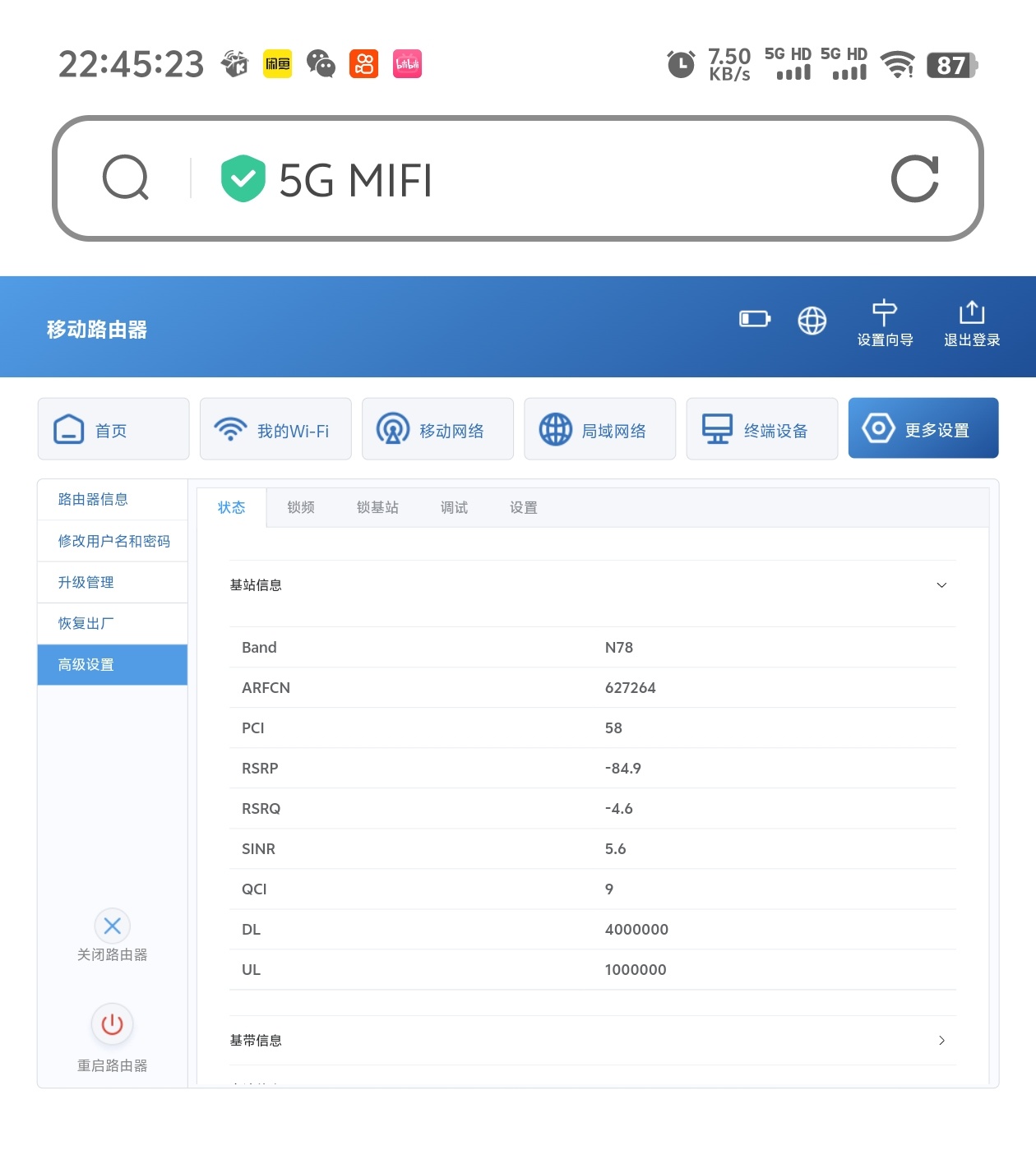Open the 移动网络 section
The image size is (1036, 1164).
[x=437, y=429]
